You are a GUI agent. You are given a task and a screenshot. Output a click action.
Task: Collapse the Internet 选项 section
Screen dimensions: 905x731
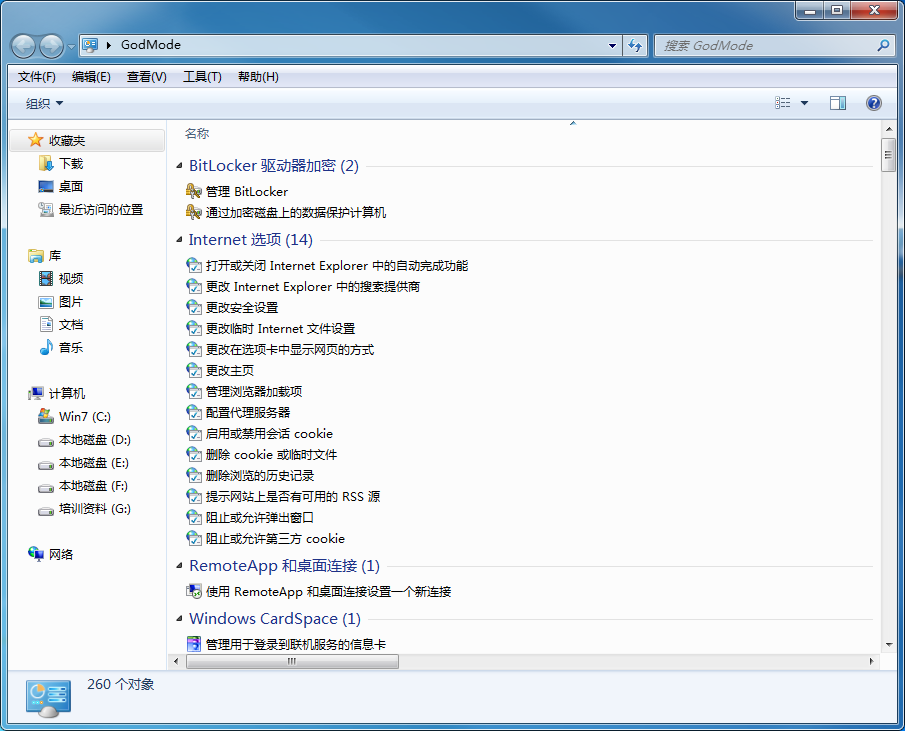[178, 240]
